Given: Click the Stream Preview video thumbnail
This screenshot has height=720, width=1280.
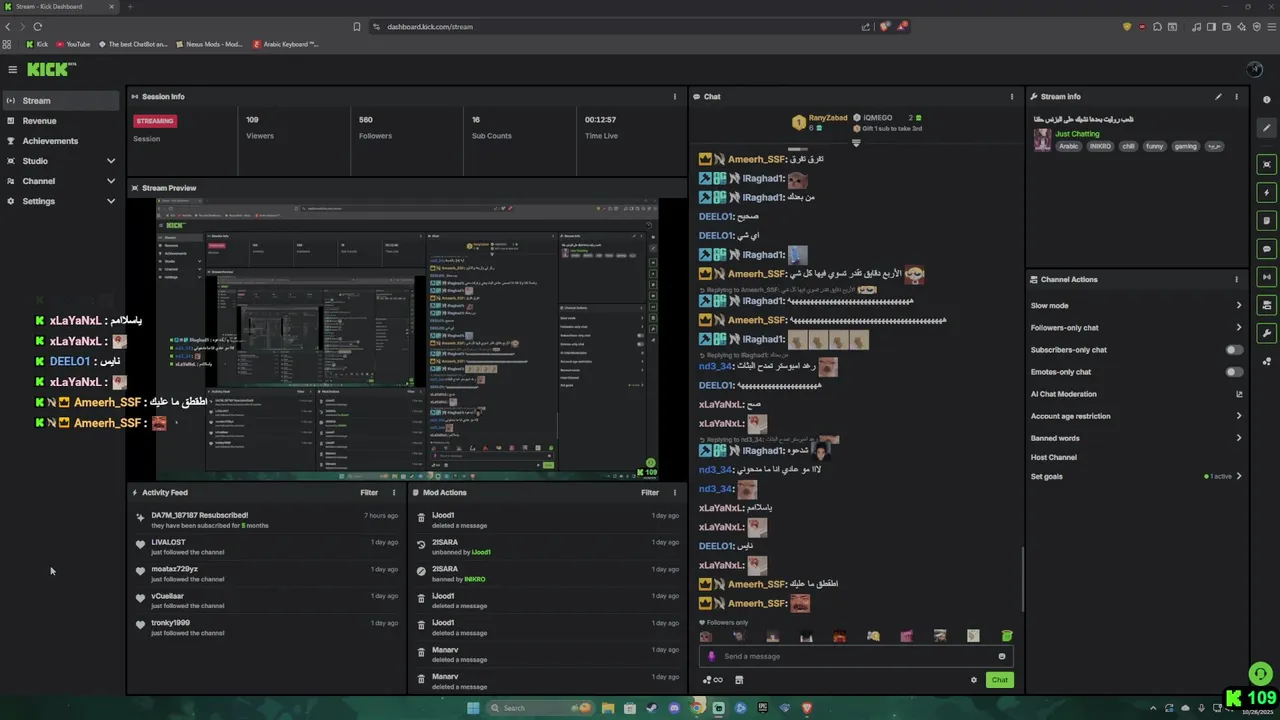Looking at the screenshot, I should click(x=406, y=339).
